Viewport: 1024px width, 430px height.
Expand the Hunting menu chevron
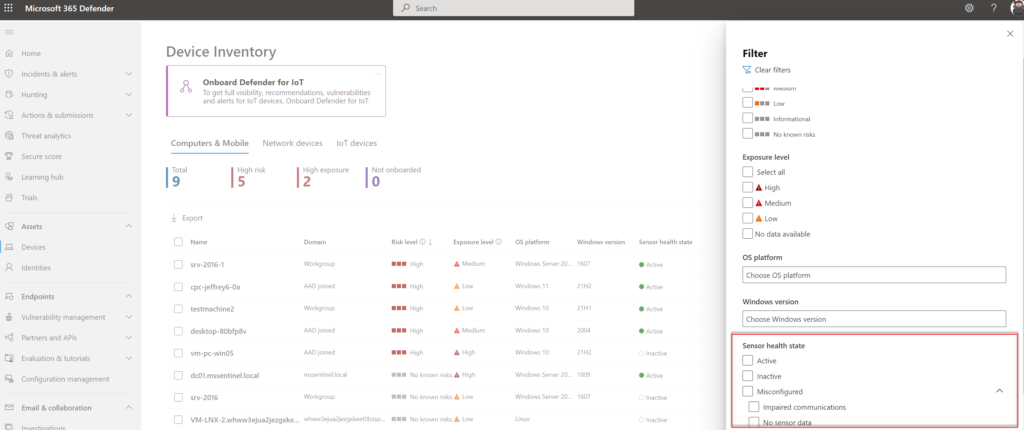pyautogui.click(x=129, y=95)
